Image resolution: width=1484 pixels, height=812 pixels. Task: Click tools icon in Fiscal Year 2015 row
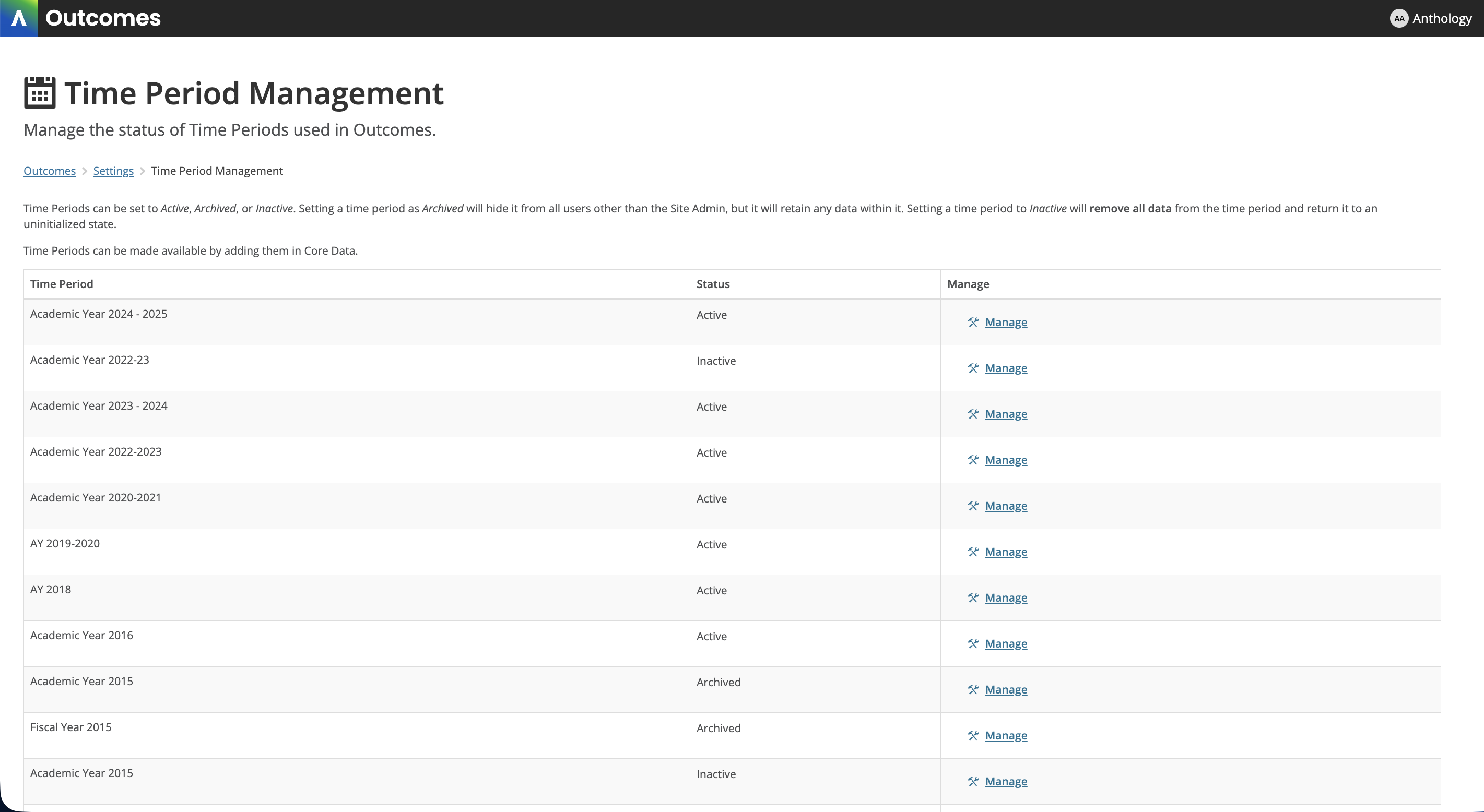point(973,735)
